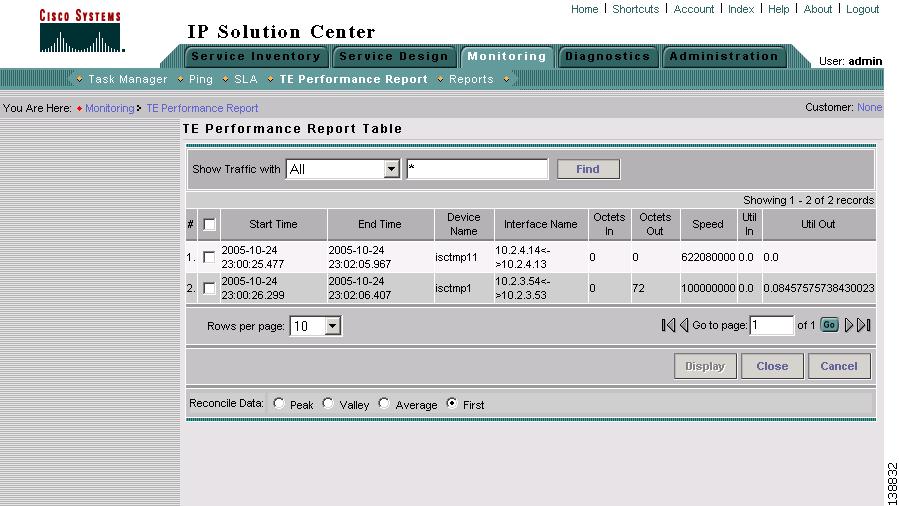
Task: Click the Find button
Action: tap(588, 169)
